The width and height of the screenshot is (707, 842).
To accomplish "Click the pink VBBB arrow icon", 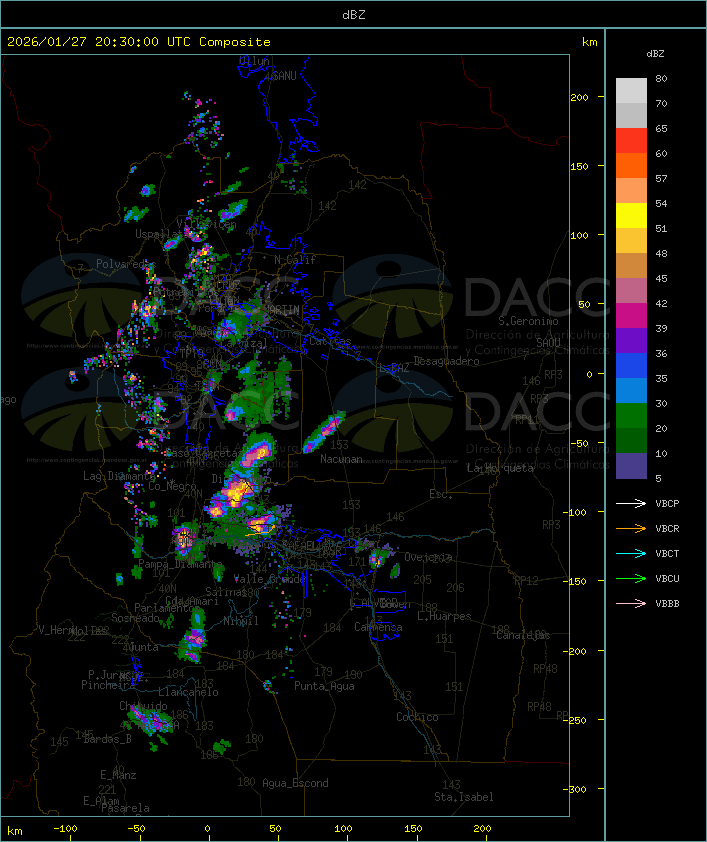I will pos(631,603).
